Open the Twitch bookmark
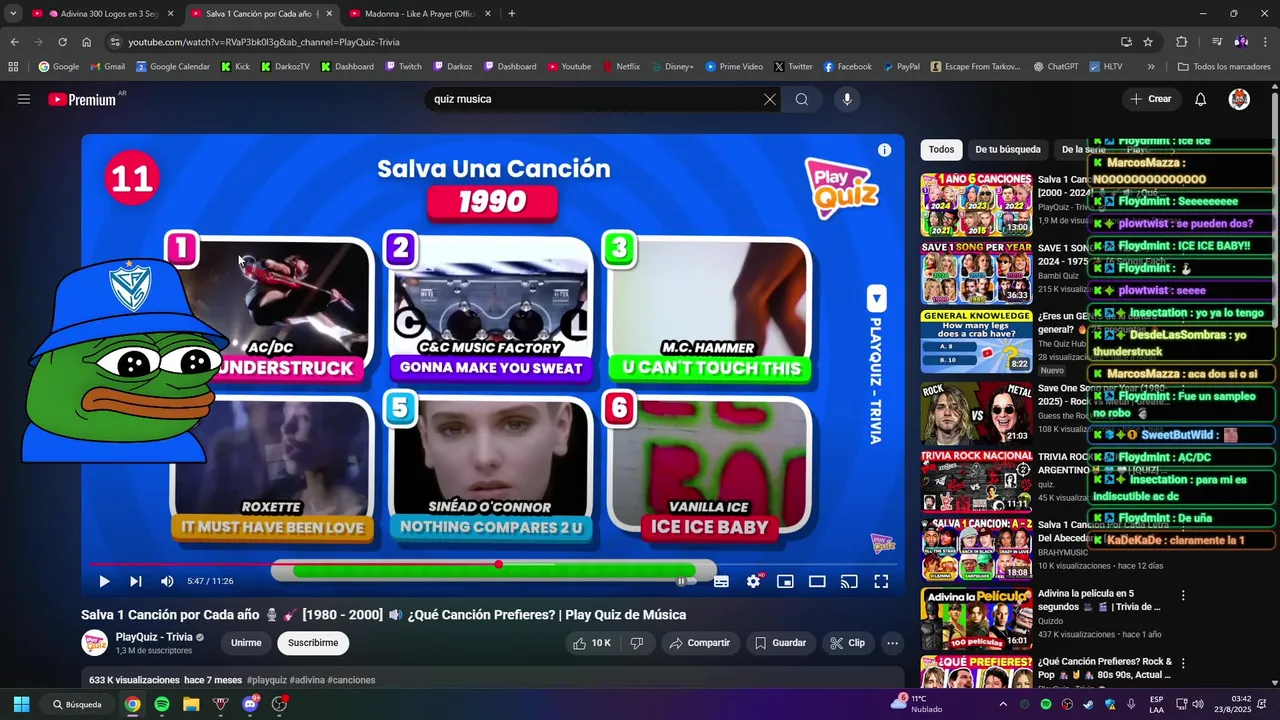Viewport: 1280px width, 720px height. pos(403,67)
